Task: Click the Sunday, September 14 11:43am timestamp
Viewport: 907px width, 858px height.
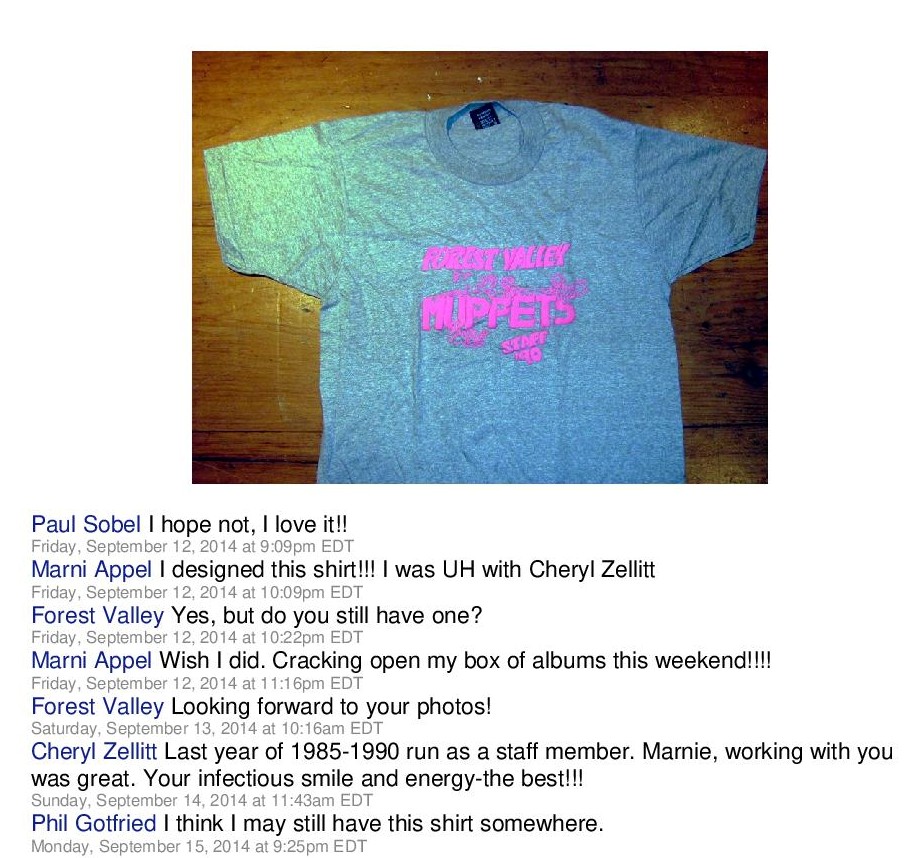Action: pos(202,800)
